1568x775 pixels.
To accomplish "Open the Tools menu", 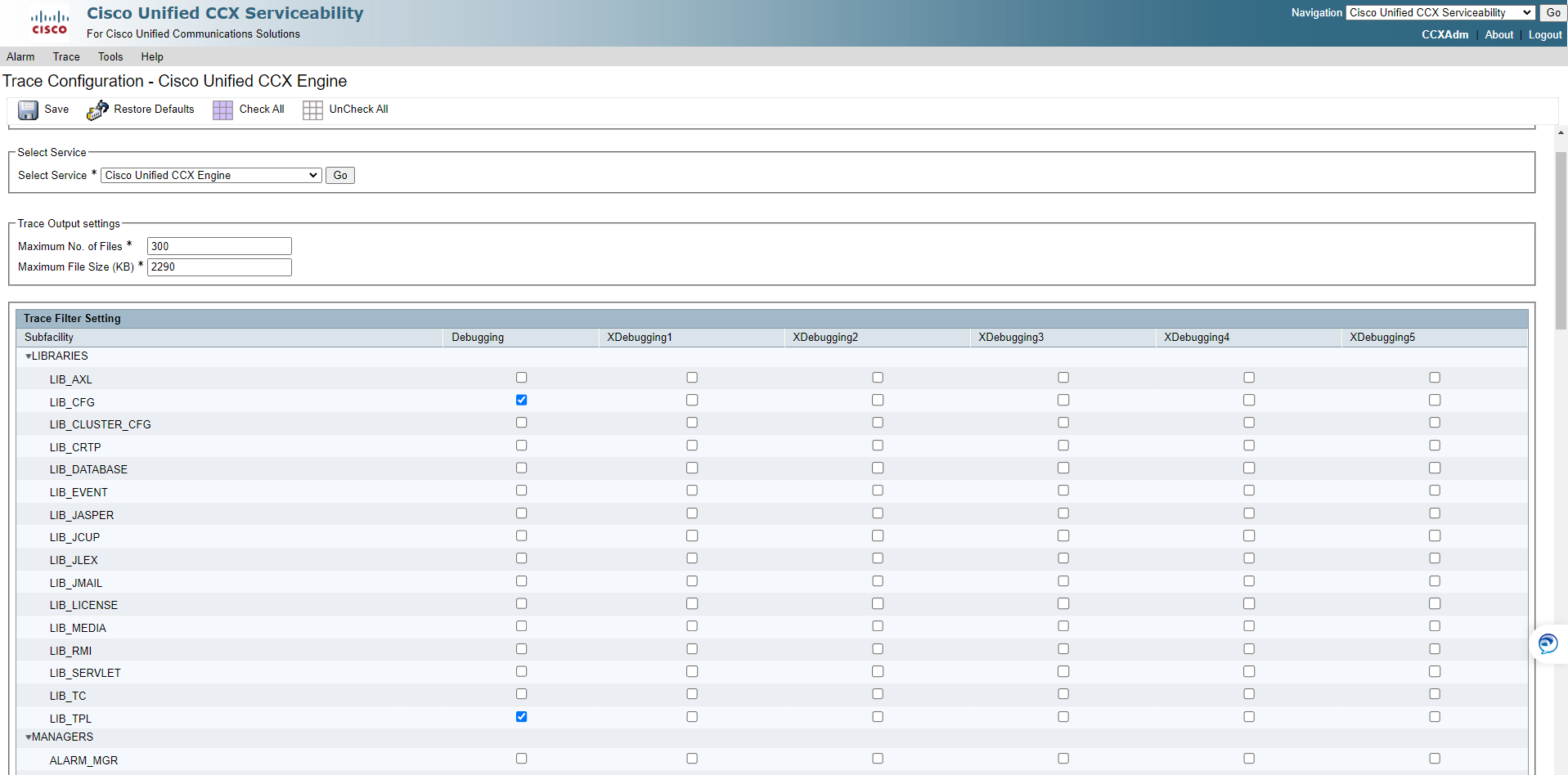I will point(110,56).
